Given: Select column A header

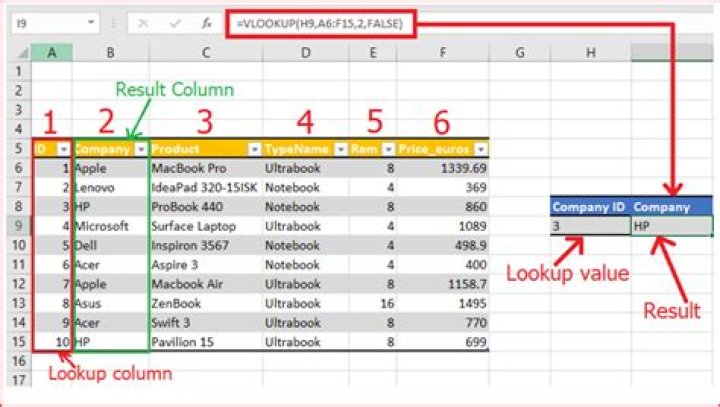Looking at the screenshot, I should coord(52,53).
